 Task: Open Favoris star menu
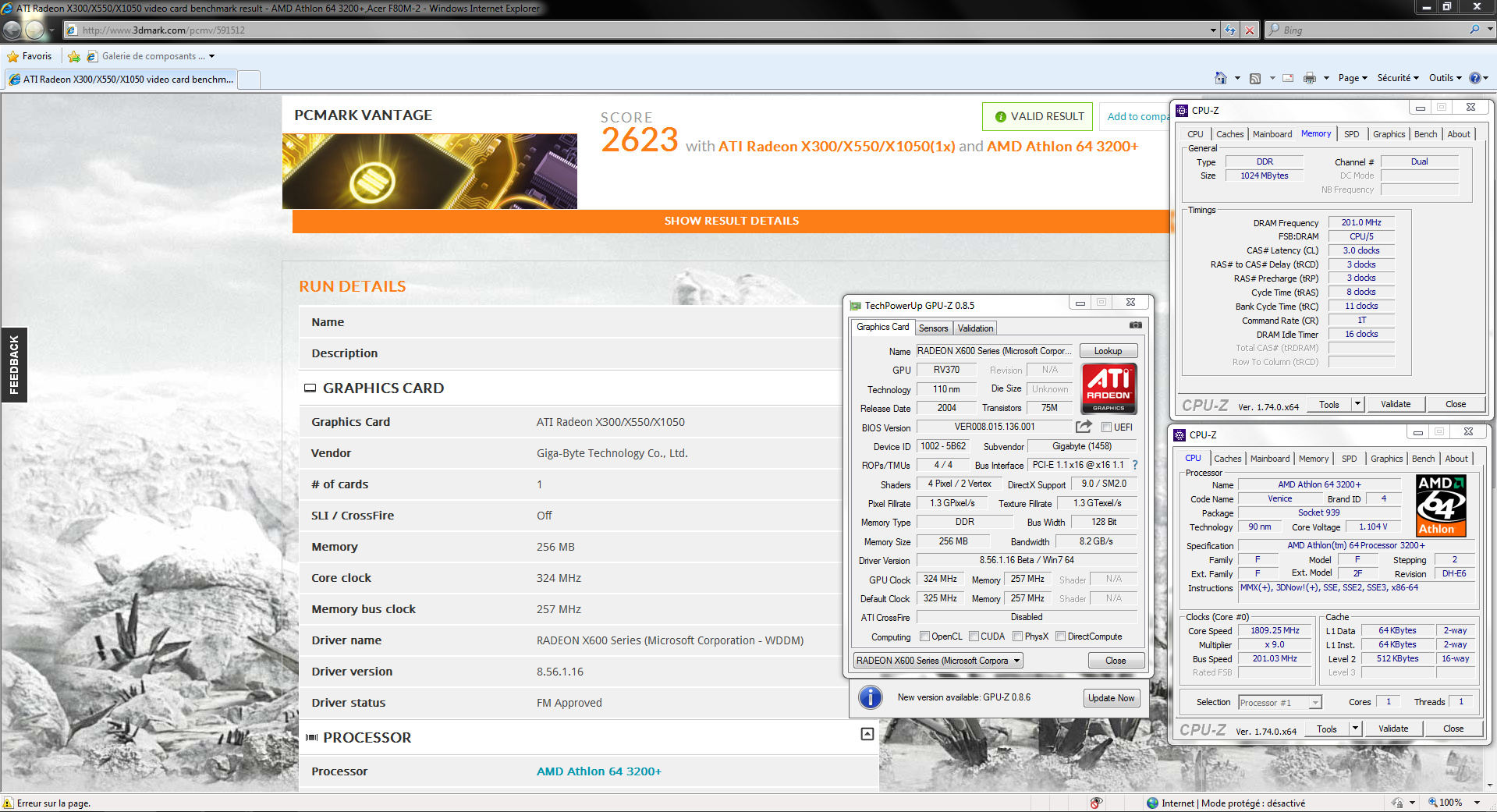pos(30,56)
